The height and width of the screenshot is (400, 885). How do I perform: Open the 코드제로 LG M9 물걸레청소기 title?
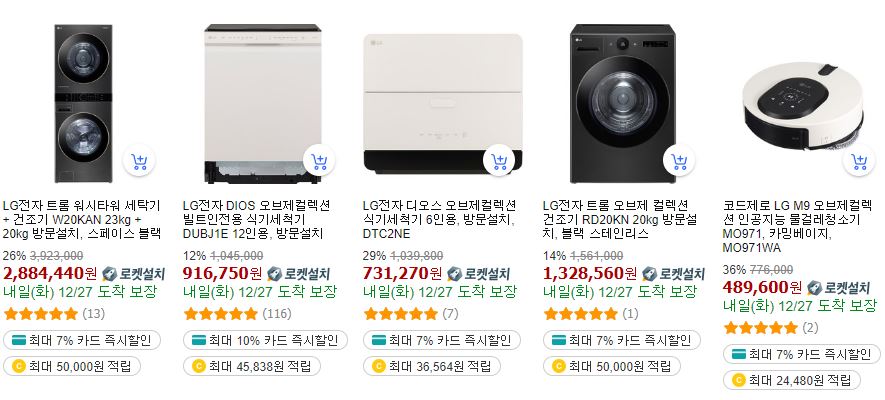click(798, 226)
